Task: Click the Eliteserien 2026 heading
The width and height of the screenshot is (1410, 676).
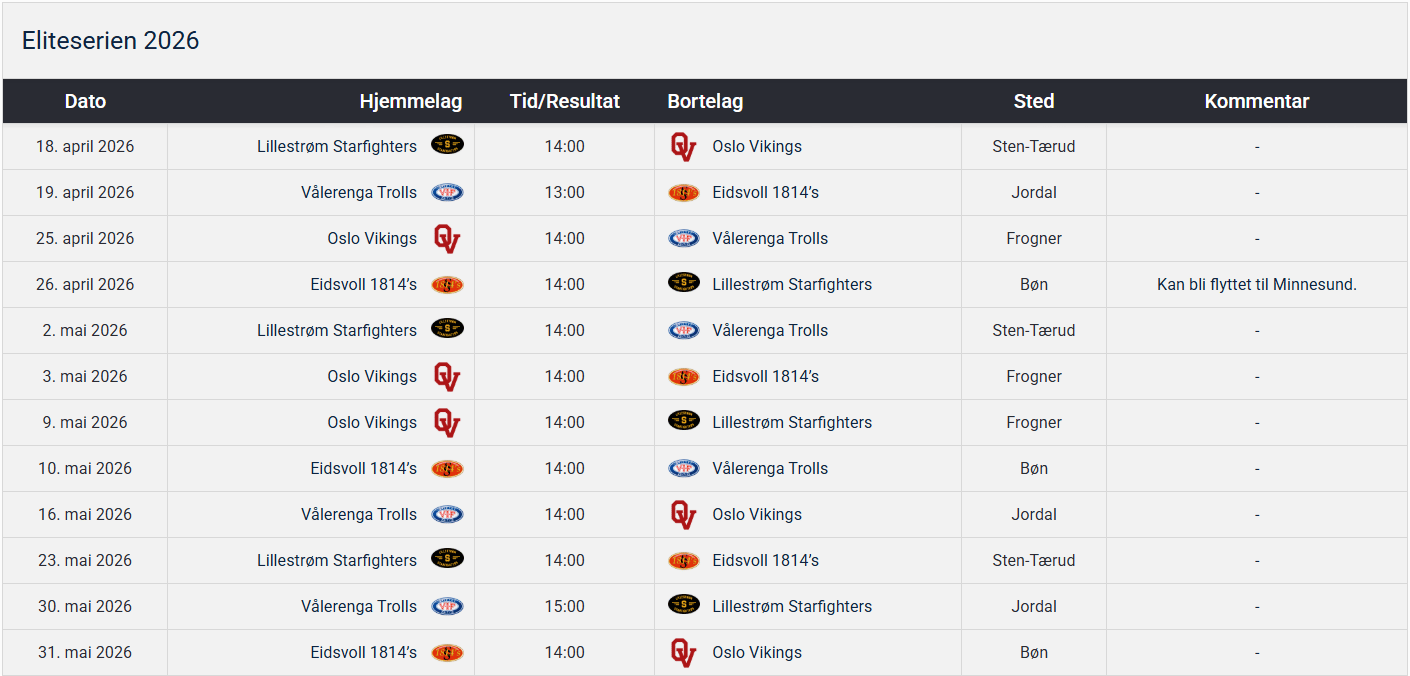Action: [111, 41]
